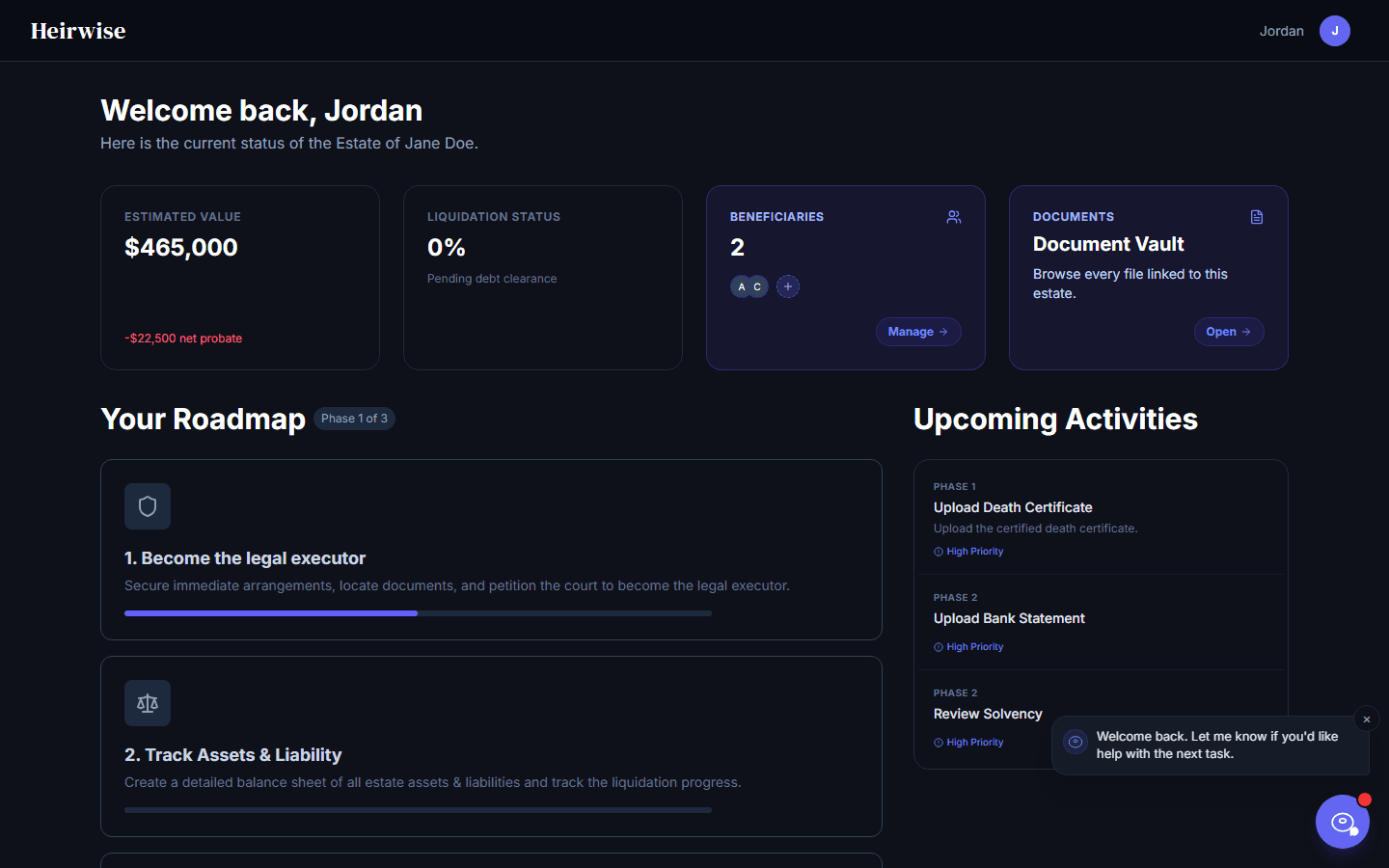The width and height of the screenshot is (1389, 868).
Task: Click the -$22,500 net probate text
Action: click(183, 339)
